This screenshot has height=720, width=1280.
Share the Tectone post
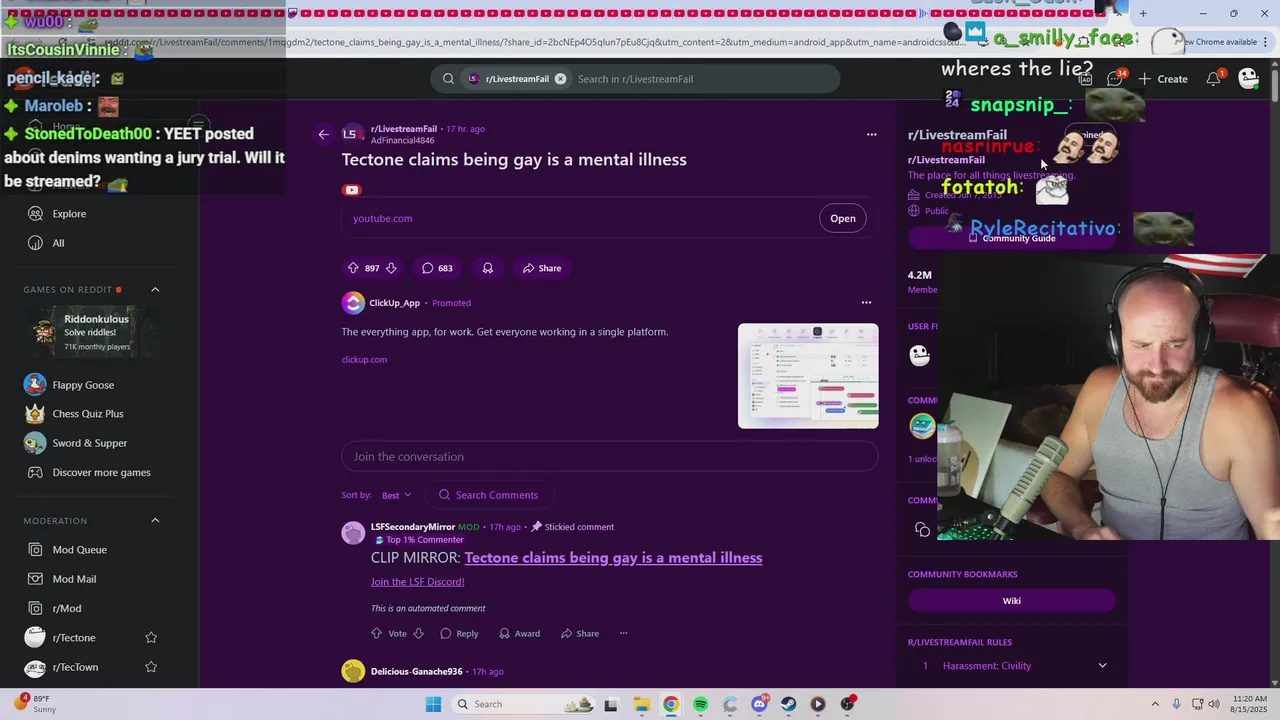tap(541, 268)
